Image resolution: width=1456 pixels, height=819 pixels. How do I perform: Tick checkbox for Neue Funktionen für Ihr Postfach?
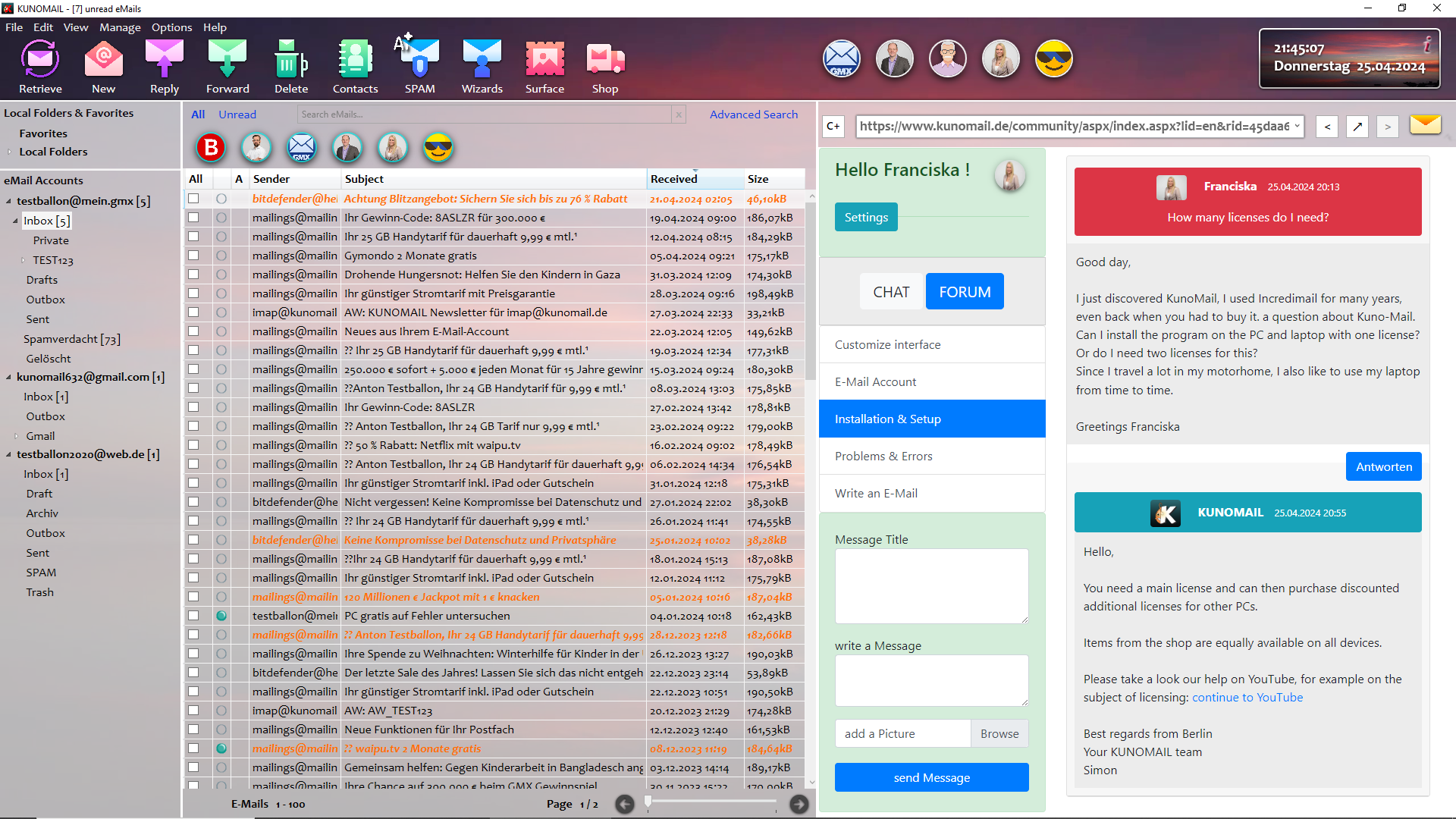(193, 730)
